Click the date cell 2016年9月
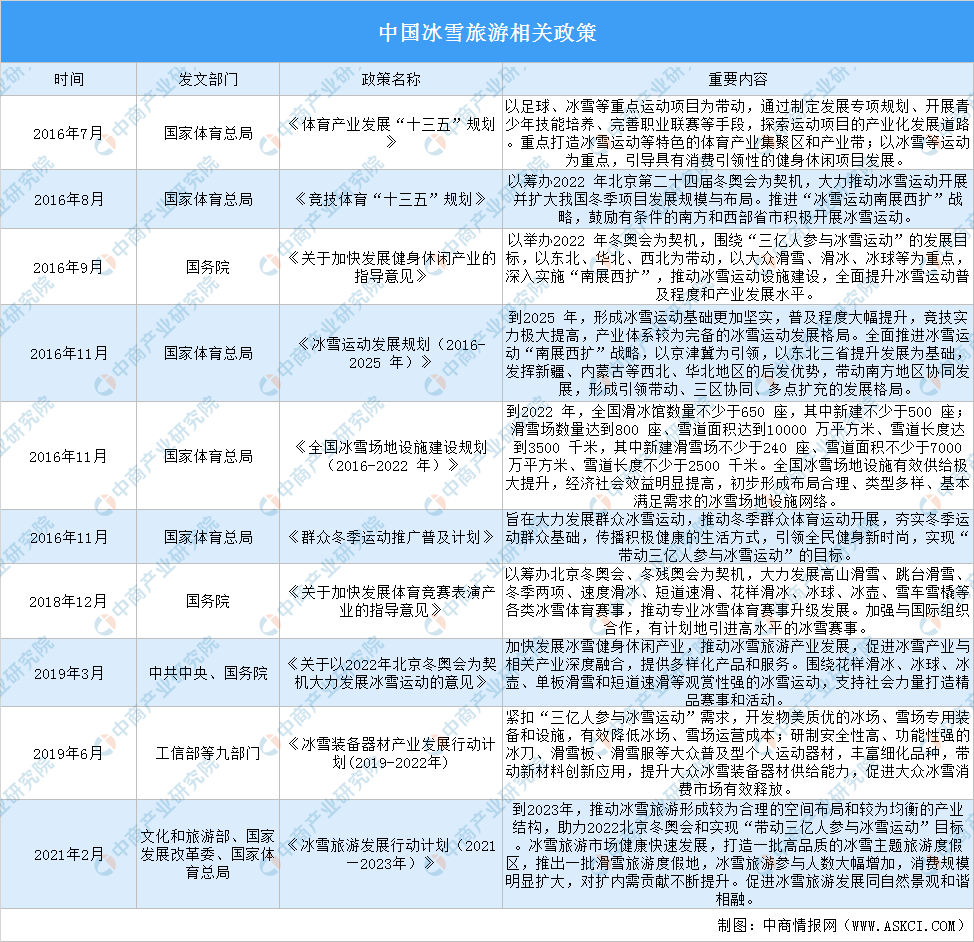 click(68, 267)
